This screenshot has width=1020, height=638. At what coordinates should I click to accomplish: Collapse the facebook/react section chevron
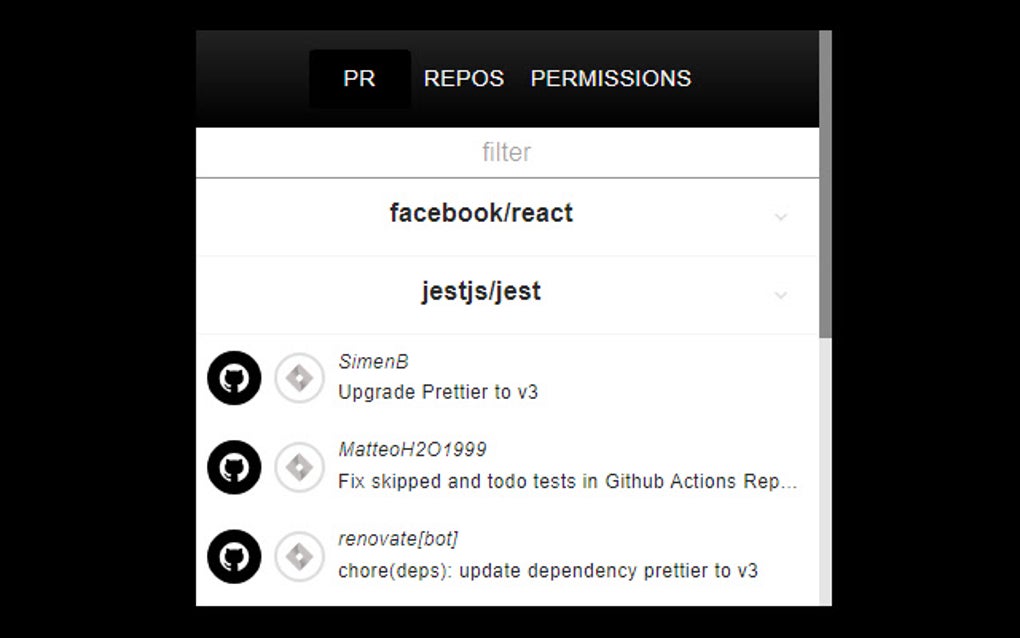click(x=781, y=217)
